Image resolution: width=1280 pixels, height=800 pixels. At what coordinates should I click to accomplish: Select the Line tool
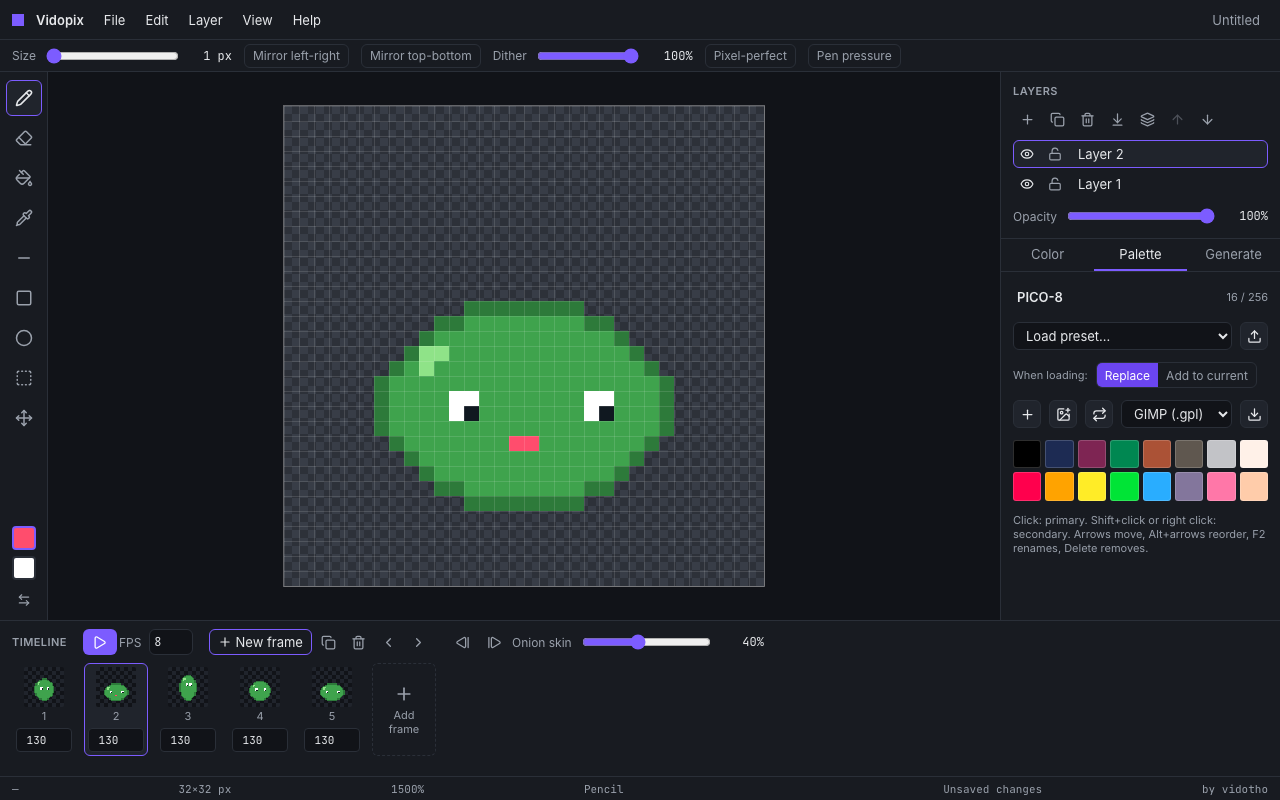point(24,258)
